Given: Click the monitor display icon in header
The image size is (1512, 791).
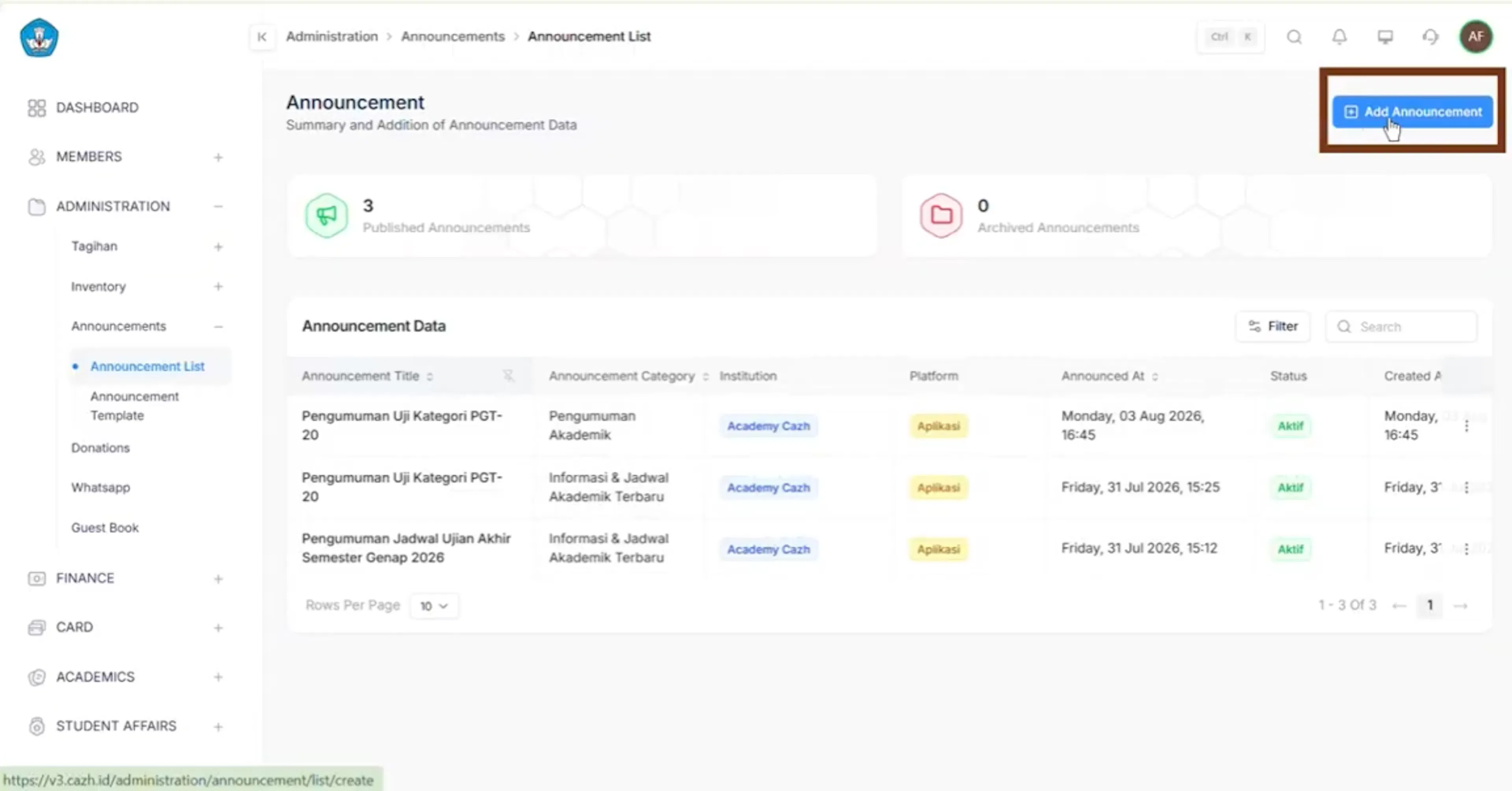Looking at the screenshot, I should (x=1385, y=37).
